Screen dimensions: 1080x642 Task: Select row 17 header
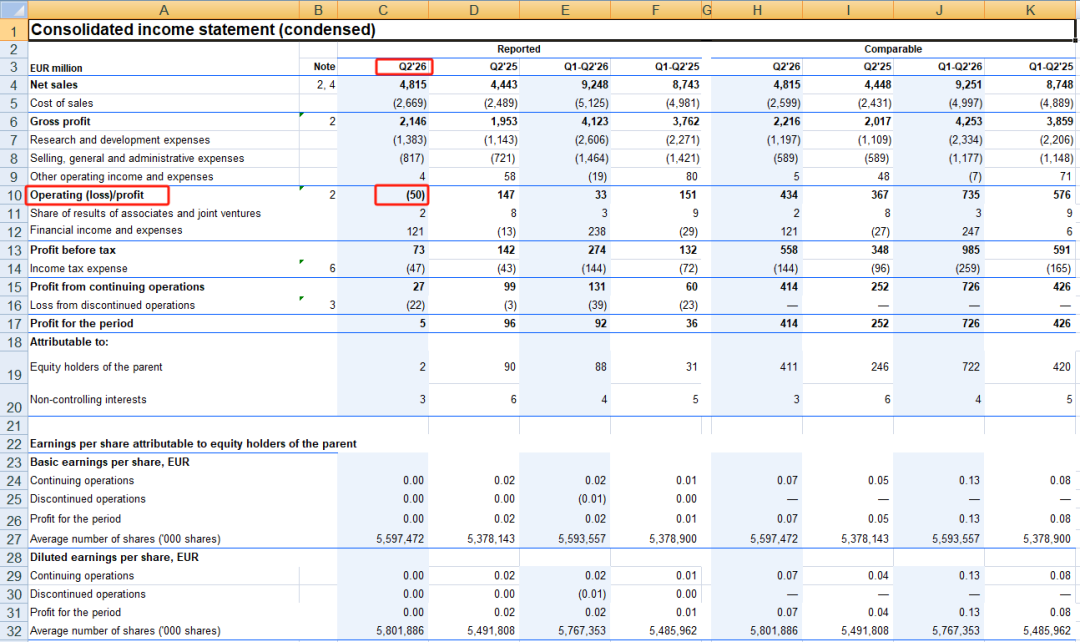click(x=14, y=324)
